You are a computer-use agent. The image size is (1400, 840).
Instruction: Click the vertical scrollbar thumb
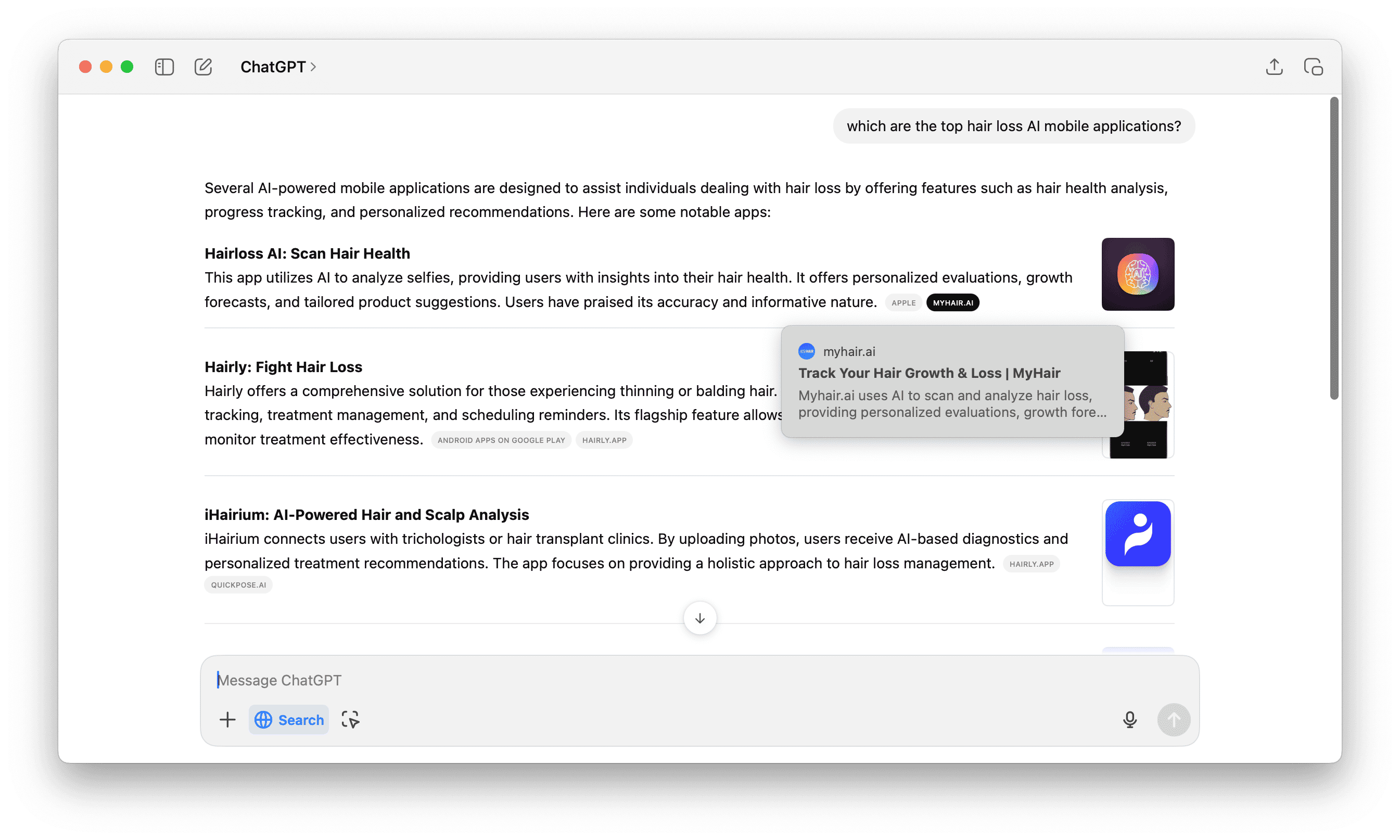click(x=1334, y=248)
